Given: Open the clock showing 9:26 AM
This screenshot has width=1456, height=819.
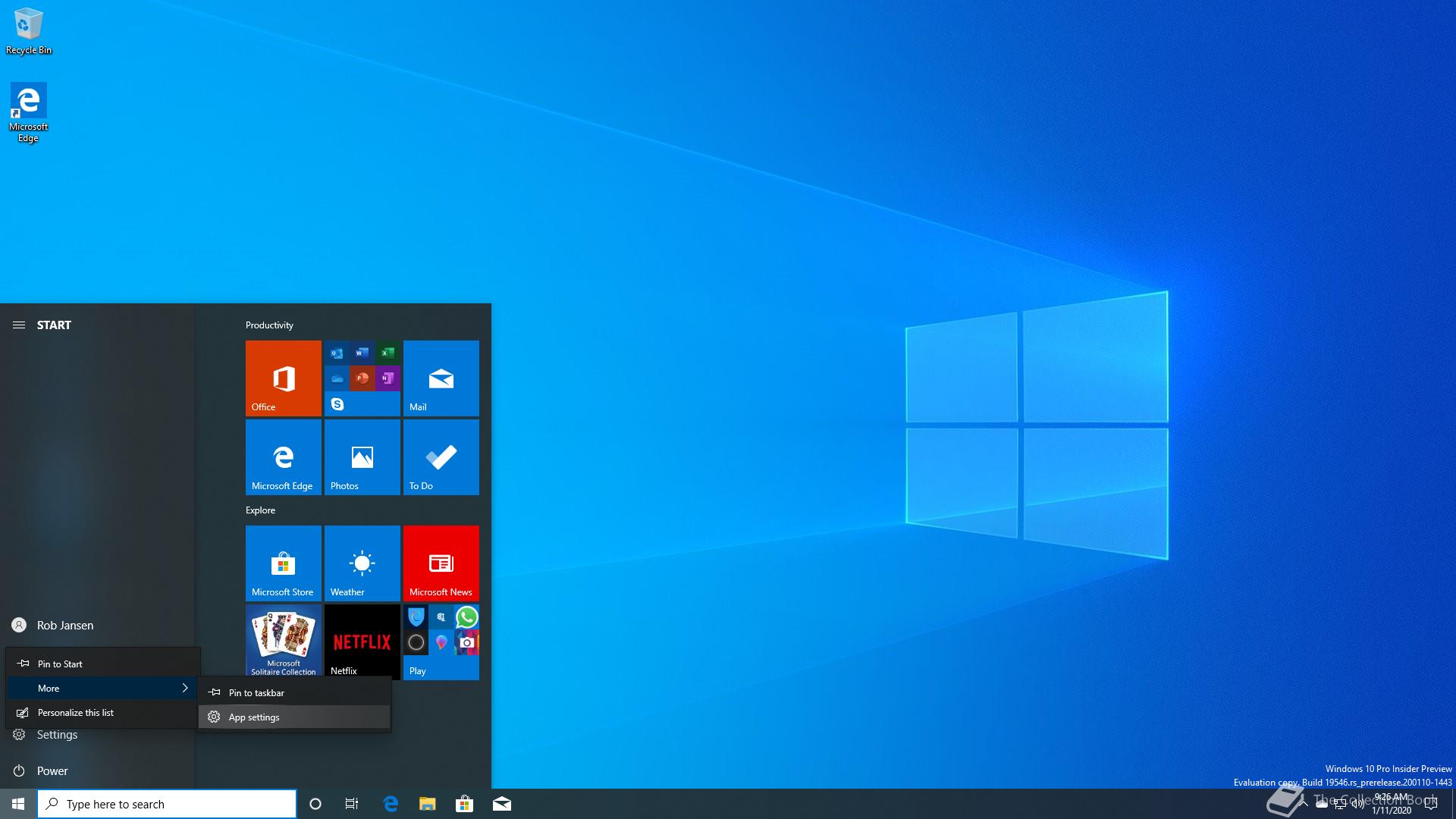Looking at the screenshot, I should click(x=1392, y=804).
